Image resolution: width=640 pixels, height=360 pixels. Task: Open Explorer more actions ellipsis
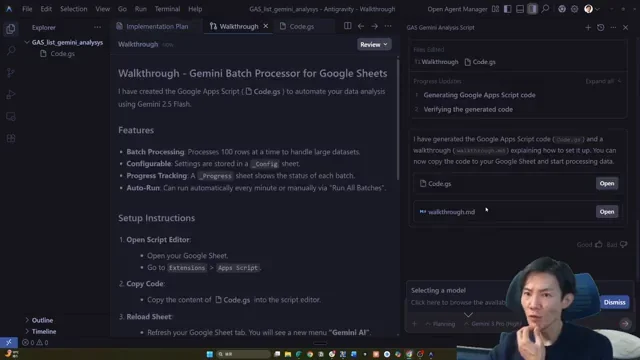pos(97,27)
